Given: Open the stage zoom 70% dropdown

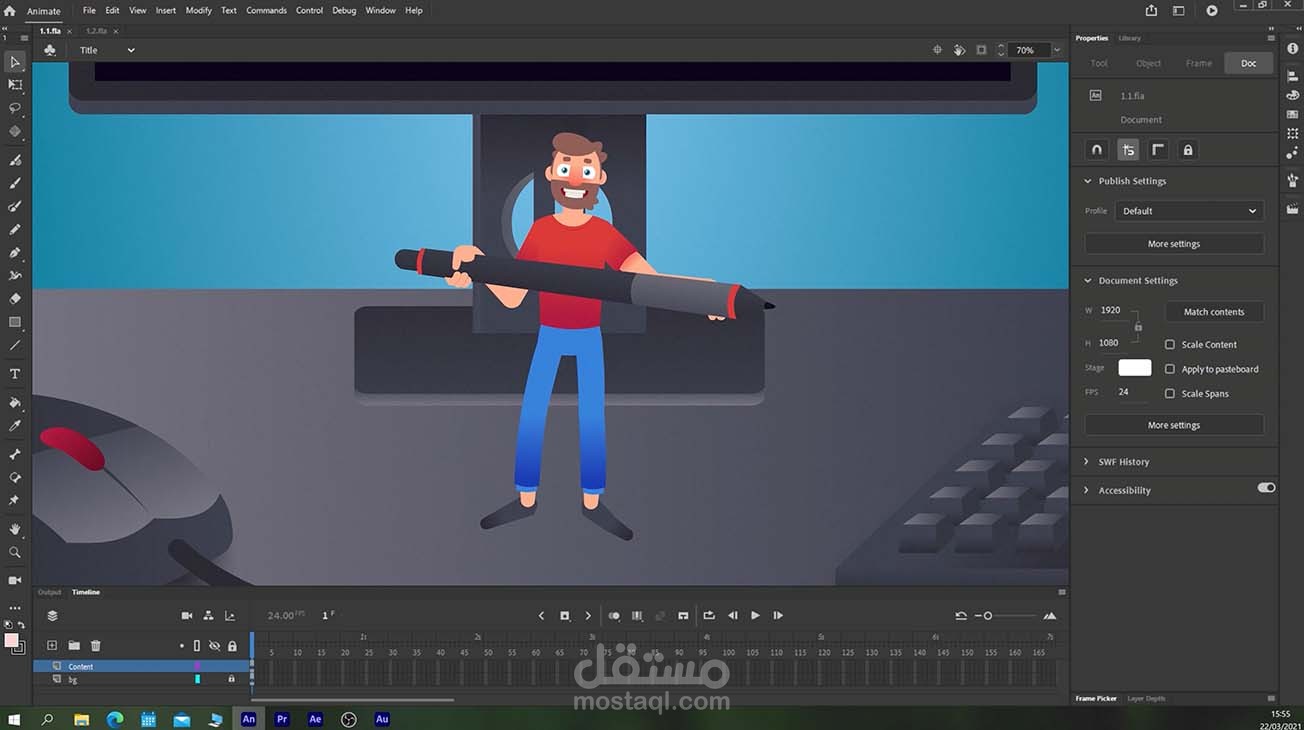Looking at the screenshot, I should [1056, 50].
